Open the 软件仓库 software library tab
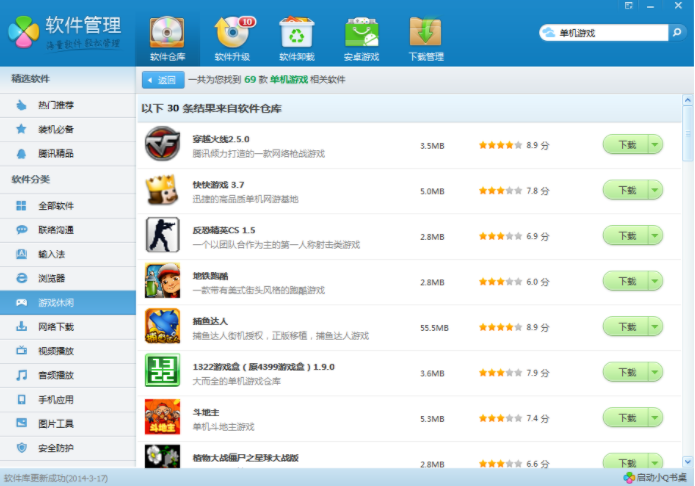The image size is (695, 486). [x=167, y=38]
